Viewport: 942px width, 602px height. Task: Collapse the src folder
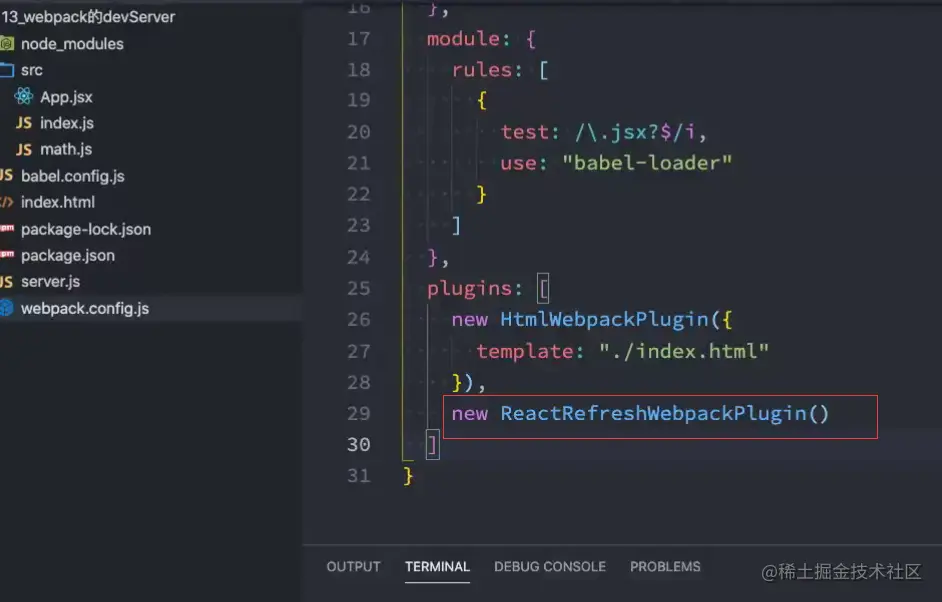pos(32,70)
